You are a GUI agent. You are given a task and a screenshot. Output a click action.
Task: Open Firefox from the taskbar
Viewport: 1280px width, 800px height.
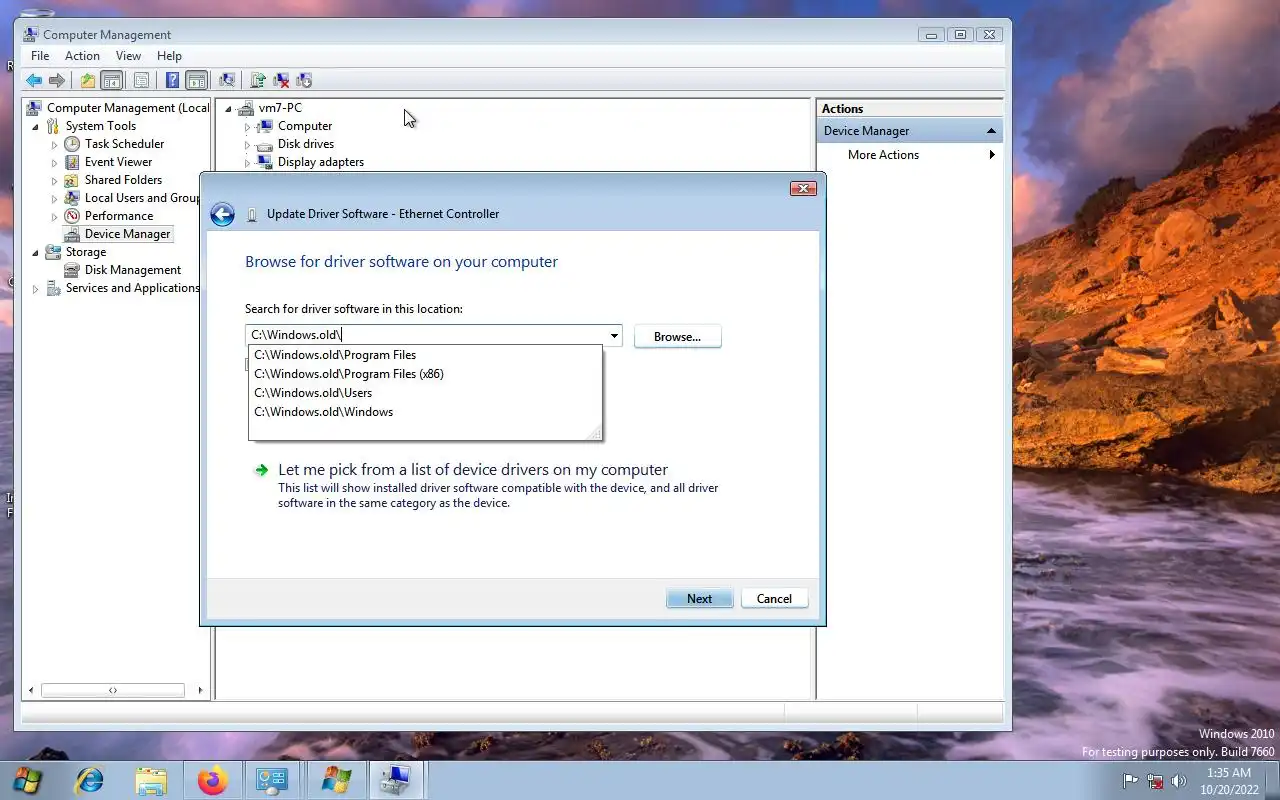[212, 780]
